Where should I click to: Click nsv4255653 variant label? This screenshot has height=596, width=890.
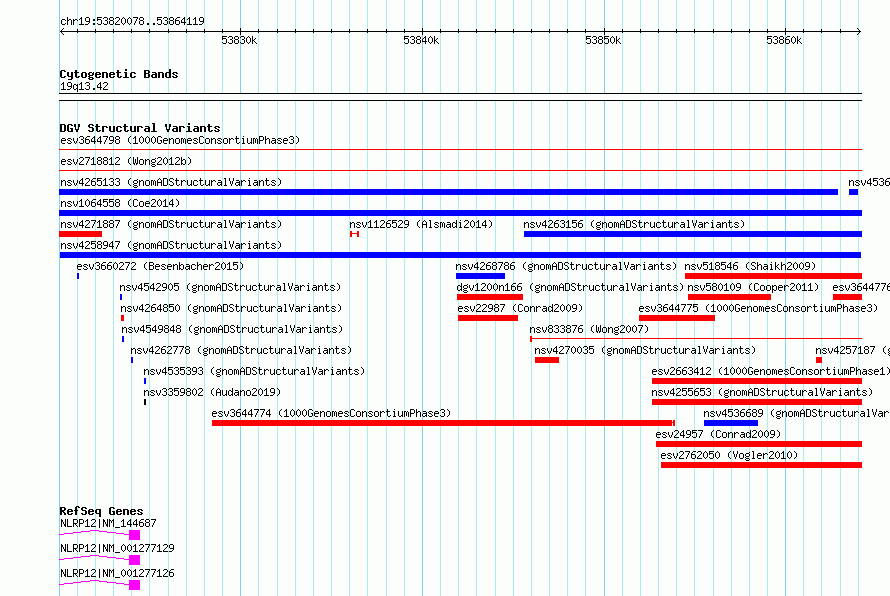pos(762,392)
